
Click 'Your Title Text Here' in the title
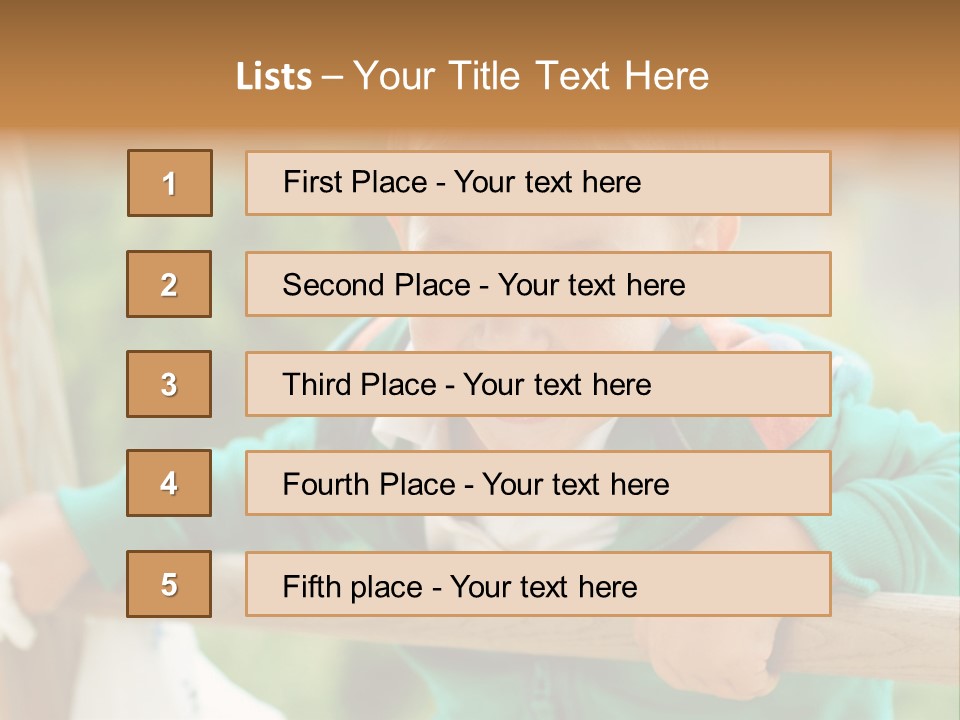click(531, 76)
